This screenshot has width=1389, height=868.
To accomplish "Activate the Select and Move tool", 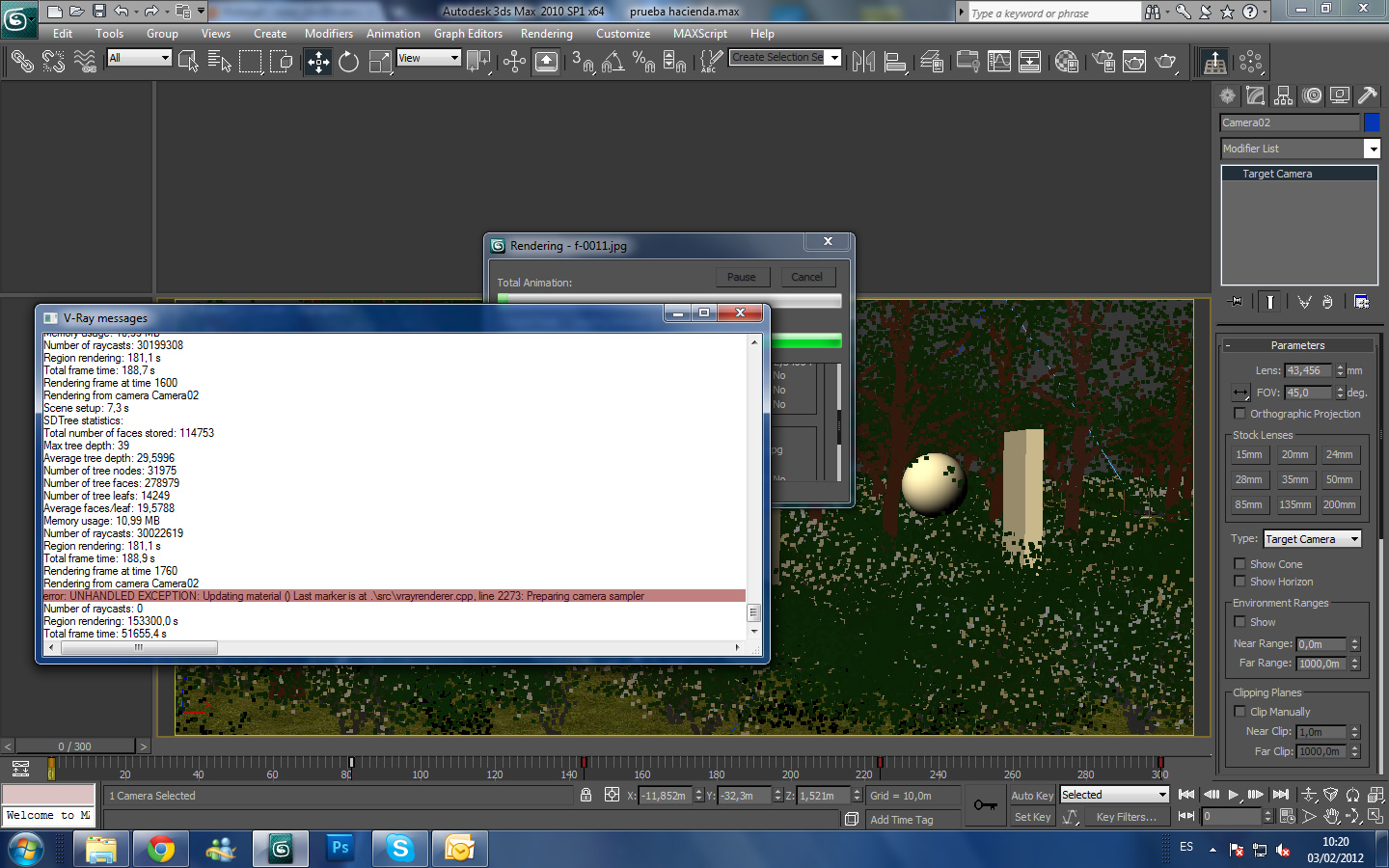I will point(318,62).
